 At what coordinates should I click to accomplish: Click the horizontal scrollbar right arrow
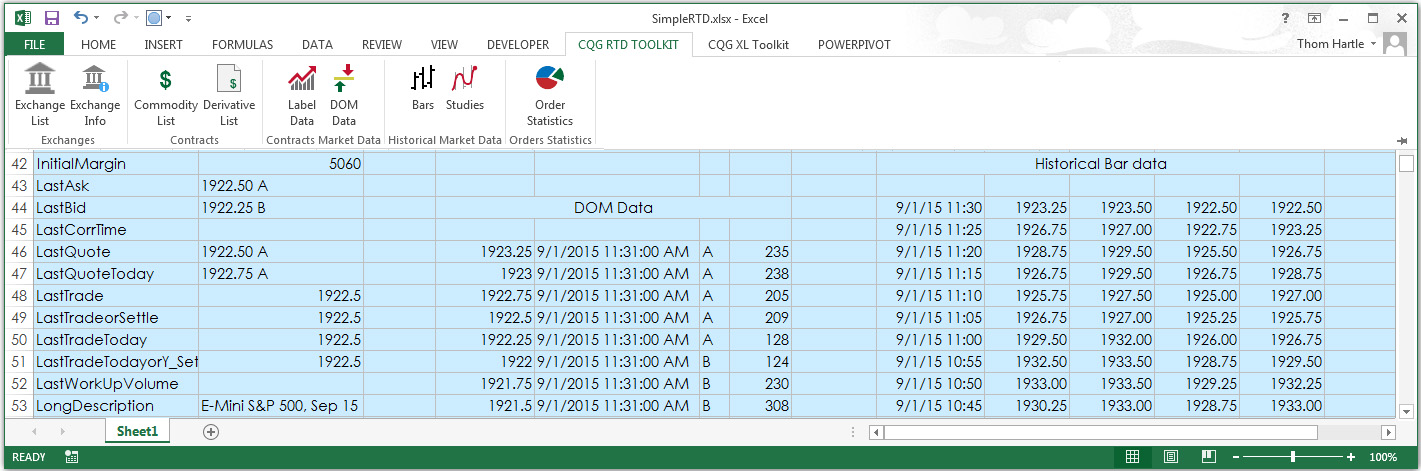[1387, 432]
